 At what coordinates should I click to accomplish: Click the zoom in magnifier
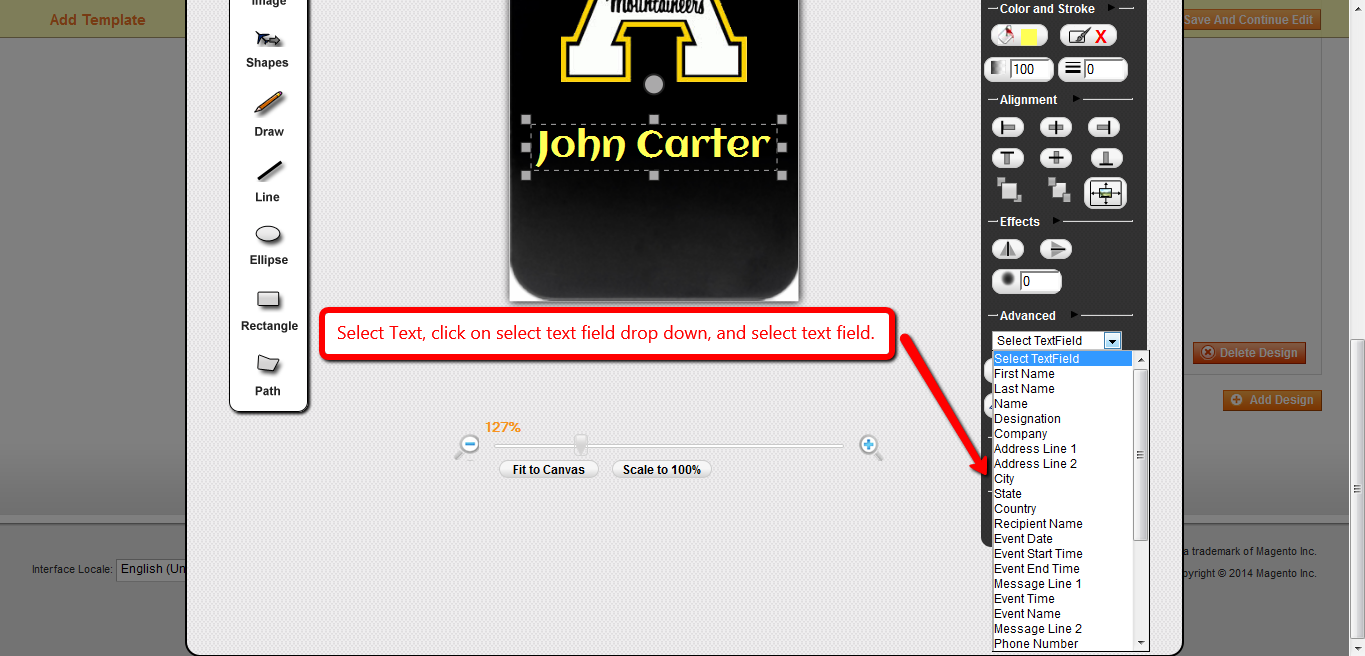870,446
